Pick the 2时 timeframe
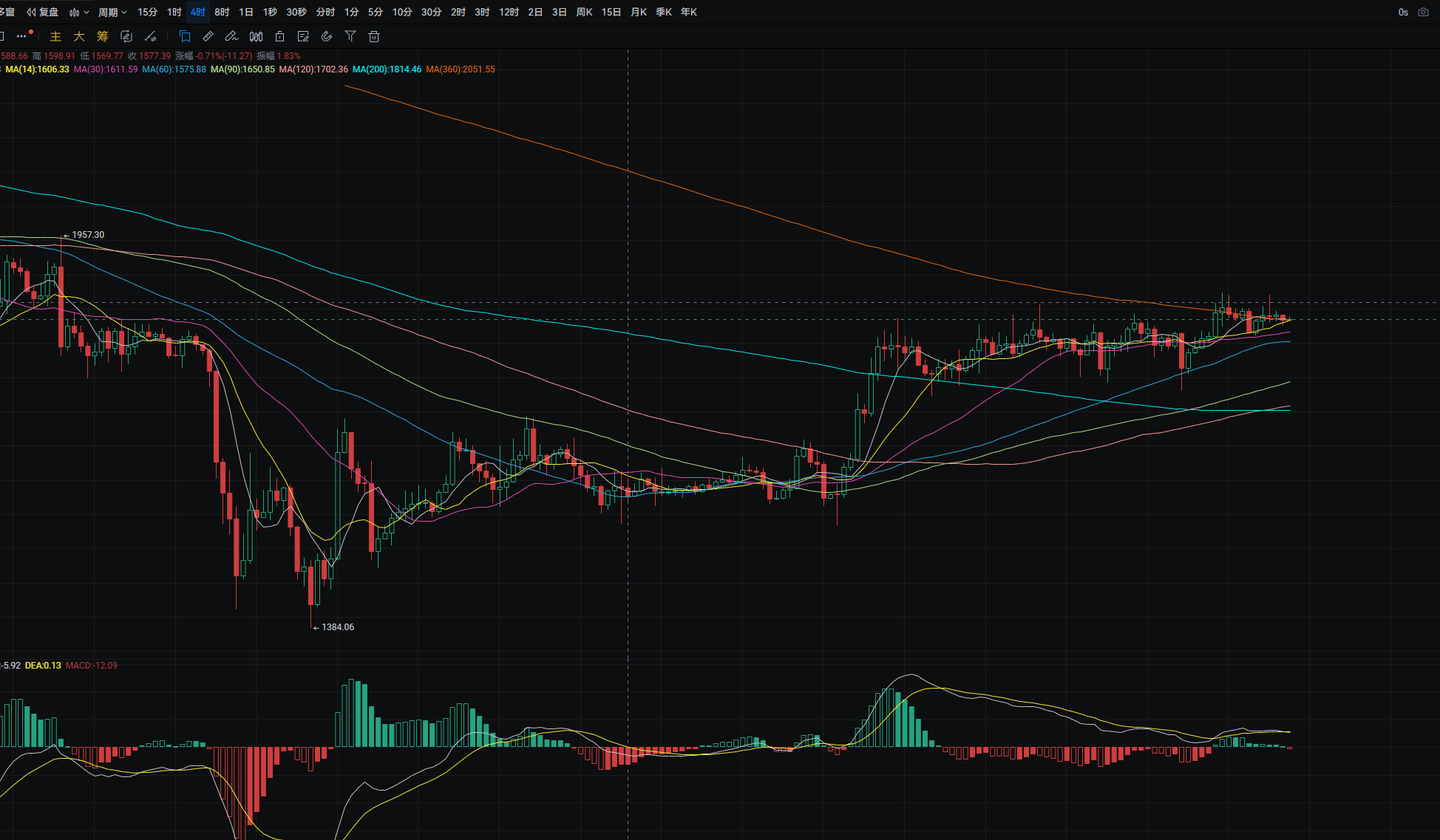This screenshot has width=1440, height=840. click(458, 12)
